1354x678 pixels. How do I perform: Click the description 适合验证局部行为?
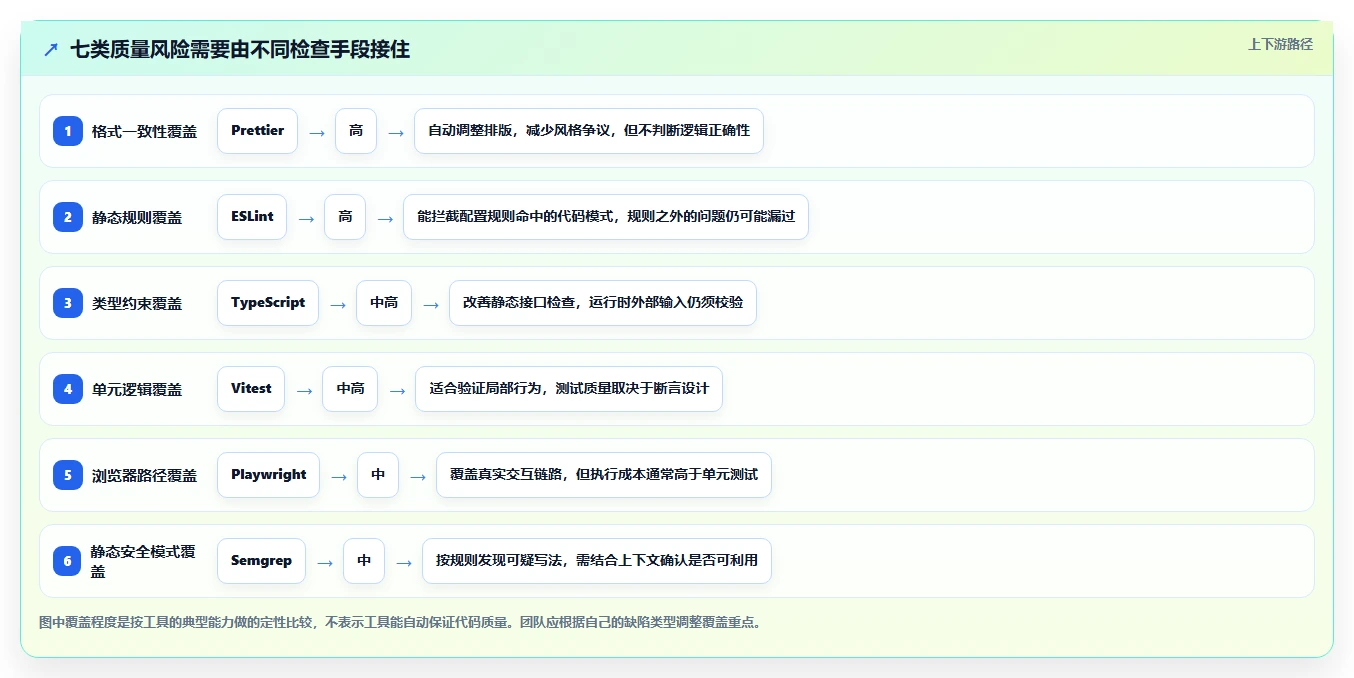[569, 389]
